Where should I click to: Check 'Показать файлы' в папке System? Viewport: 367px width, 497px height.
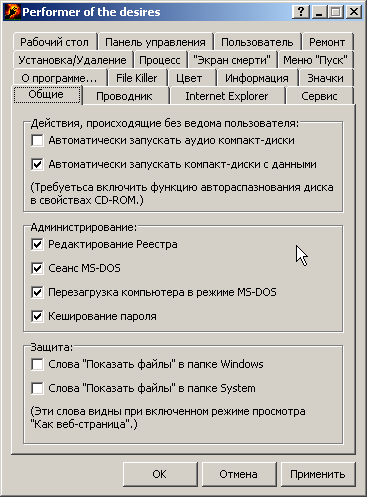coord(37,388)
